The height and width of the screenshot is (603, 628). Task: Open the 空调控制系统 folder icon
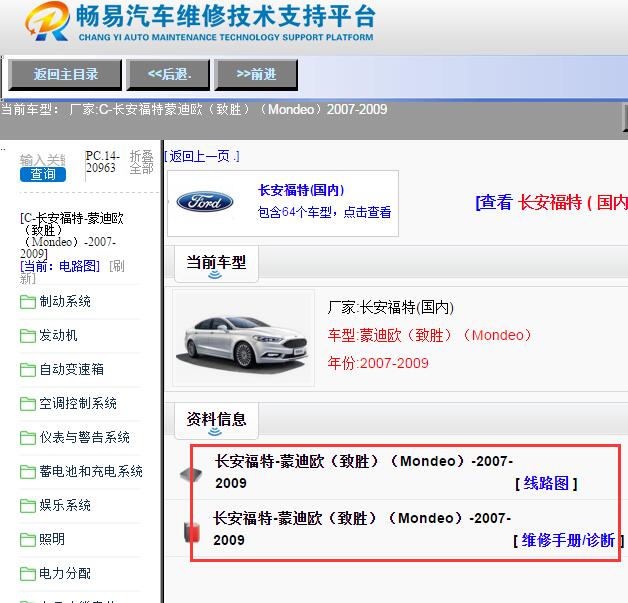click(x=28, y=404)
